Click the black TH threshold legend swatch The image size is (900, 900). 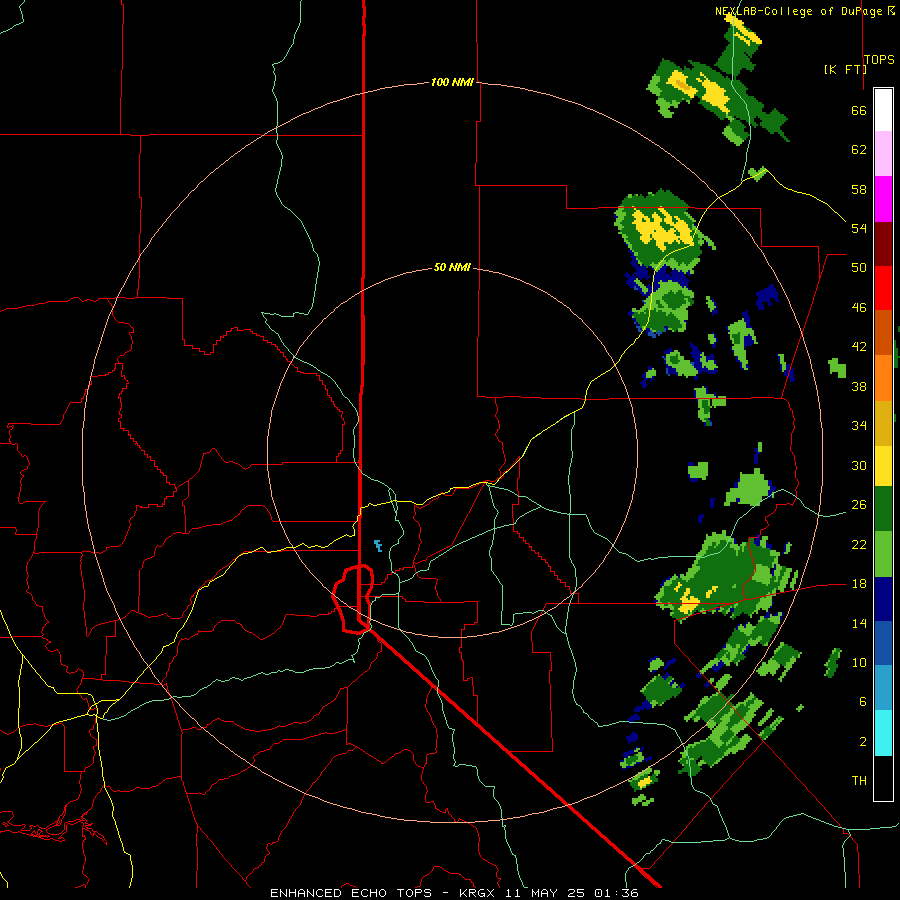click(883, 778)
